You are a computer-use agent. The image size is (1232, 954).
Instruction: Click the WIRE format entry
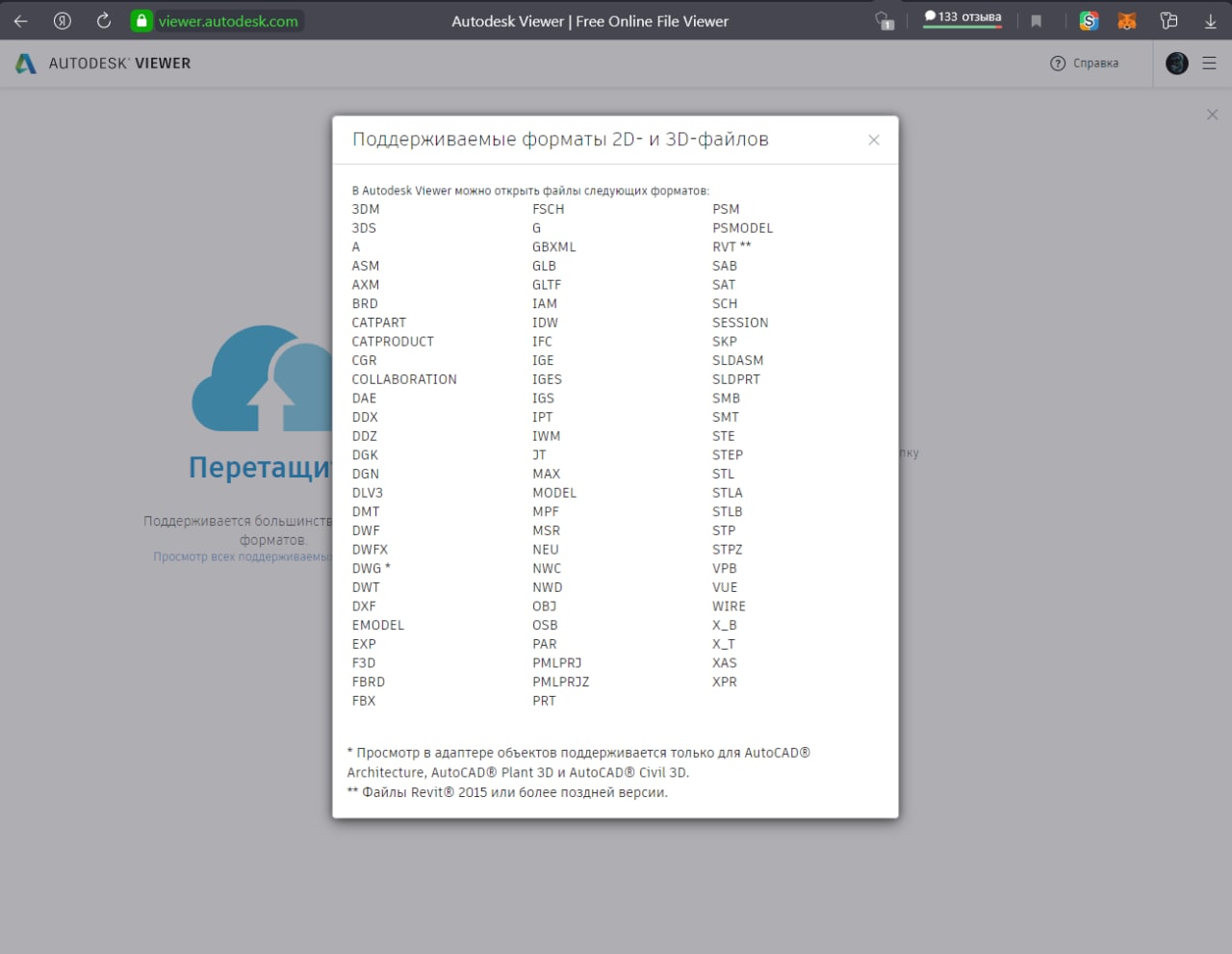click(730, 606)
